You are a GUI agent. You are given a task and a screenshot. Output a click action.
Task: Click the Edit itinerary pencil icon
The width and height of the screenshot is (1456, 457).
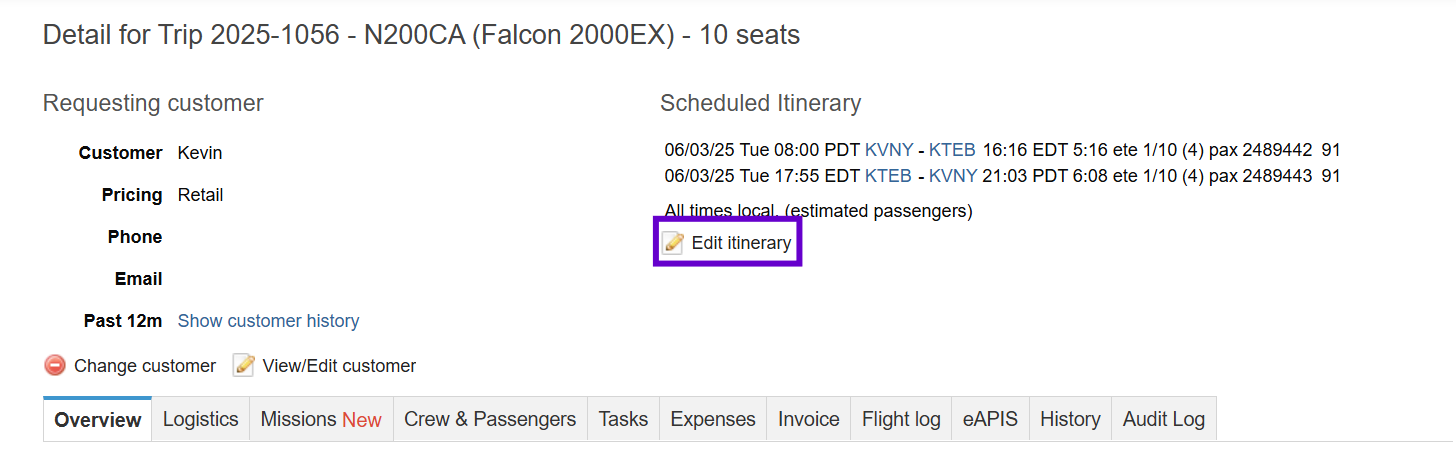point(674,243)
